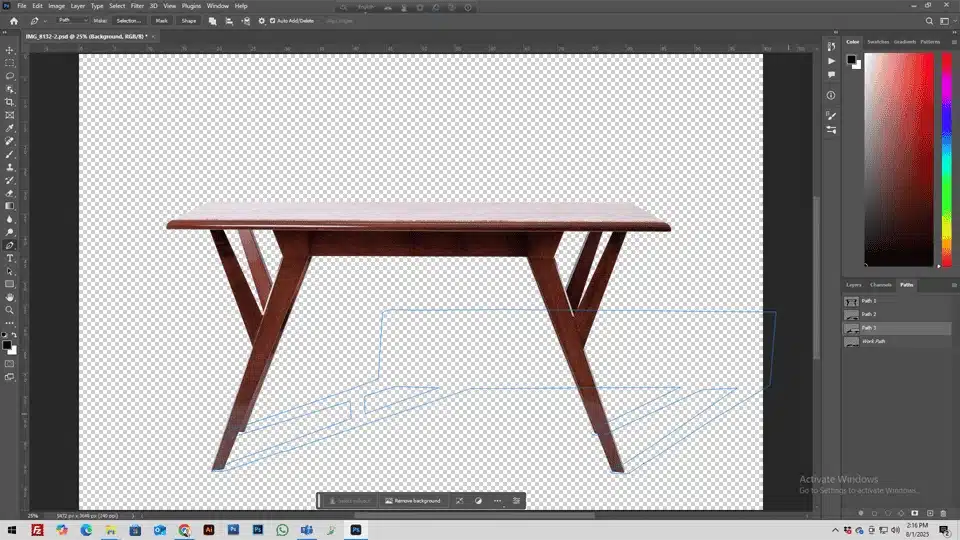The width and height of the screenshot is (960, 540).
Task: Change the Screen Mode
Action: tap(10, 377)
